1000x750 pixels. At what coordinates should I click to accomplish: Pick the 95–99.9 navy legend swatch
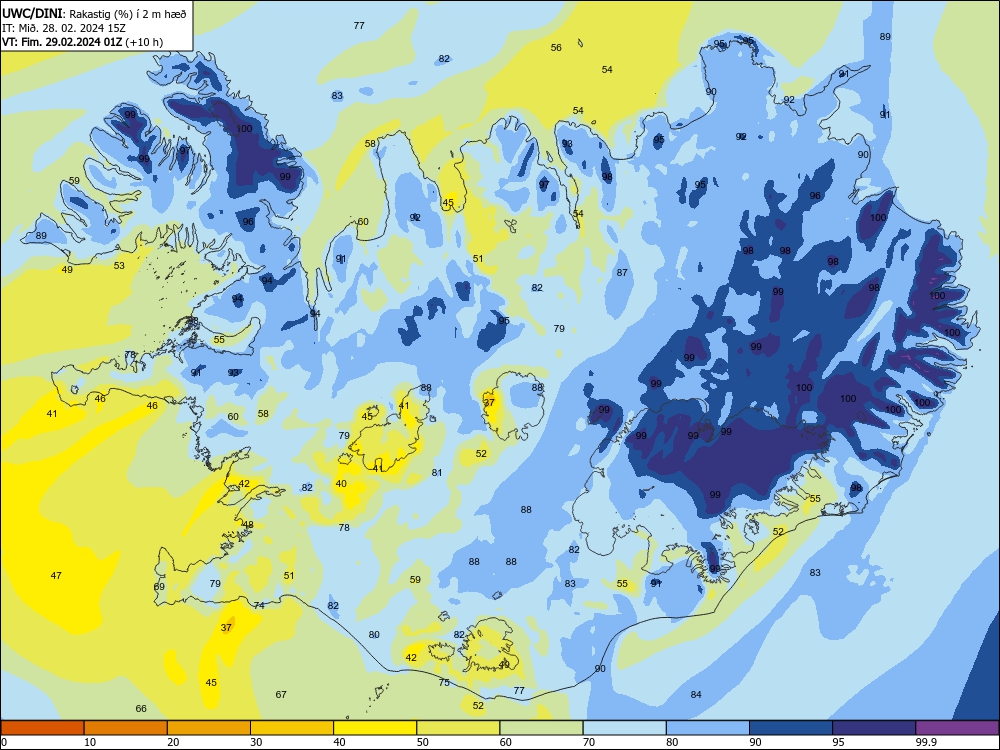coord(874,728)
